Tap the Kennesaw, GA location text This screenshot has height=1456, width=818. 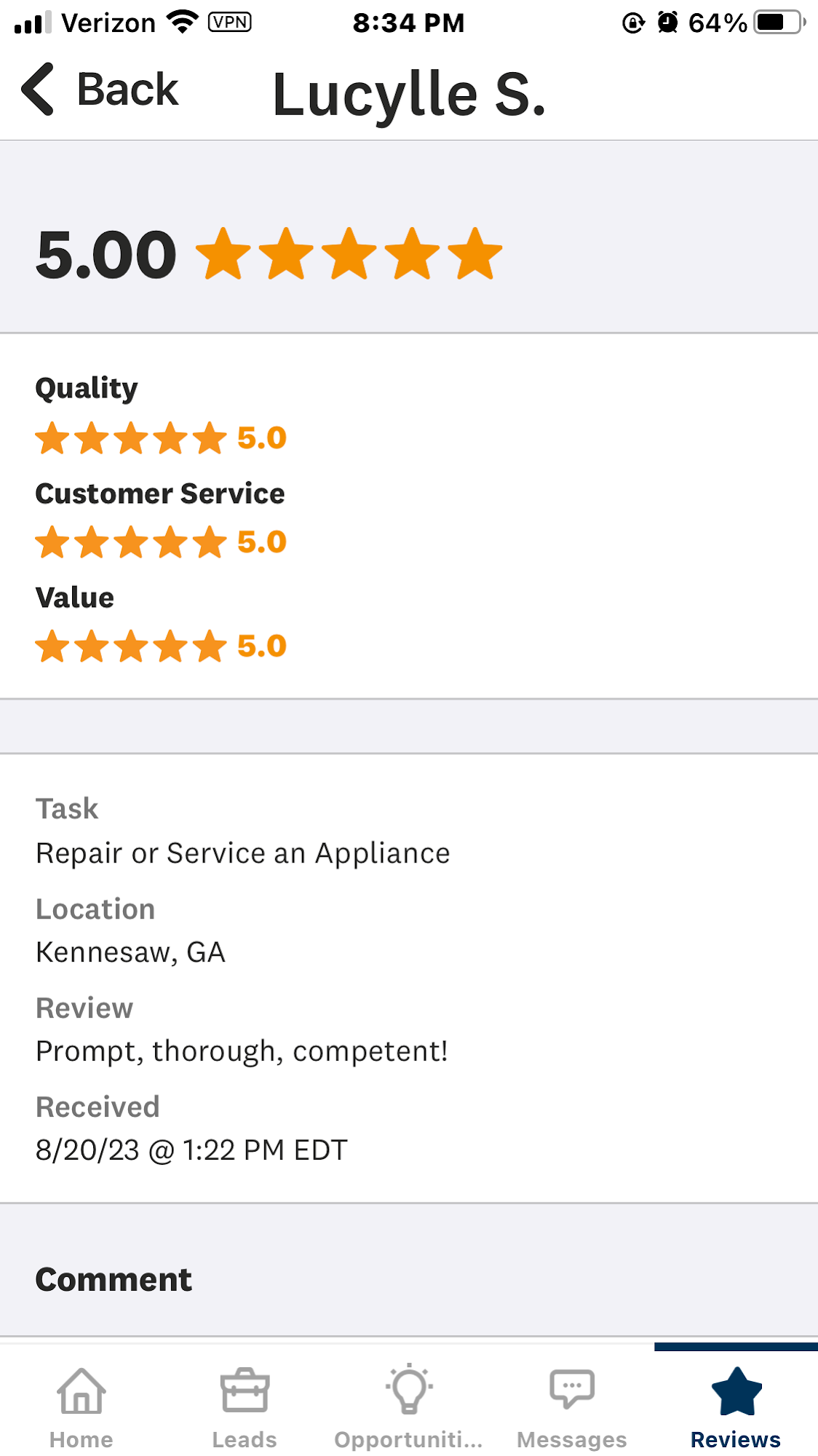[x=130, y=951]
